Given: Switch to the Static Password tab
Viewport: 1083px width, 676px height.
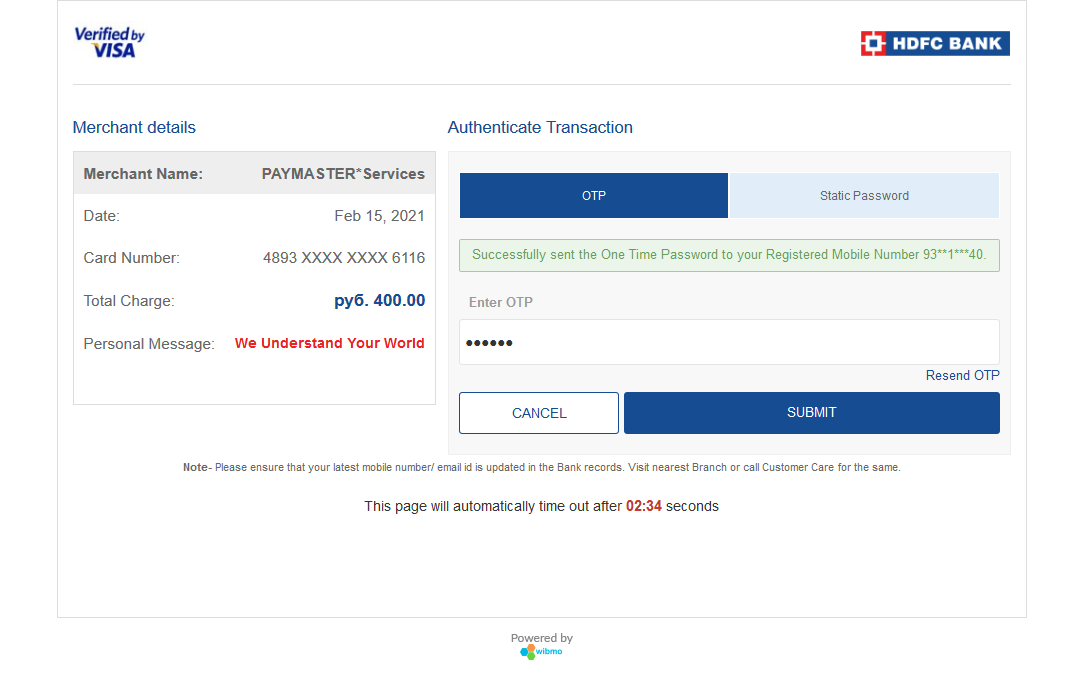Looking at the screenshot, I should (864, 195).
